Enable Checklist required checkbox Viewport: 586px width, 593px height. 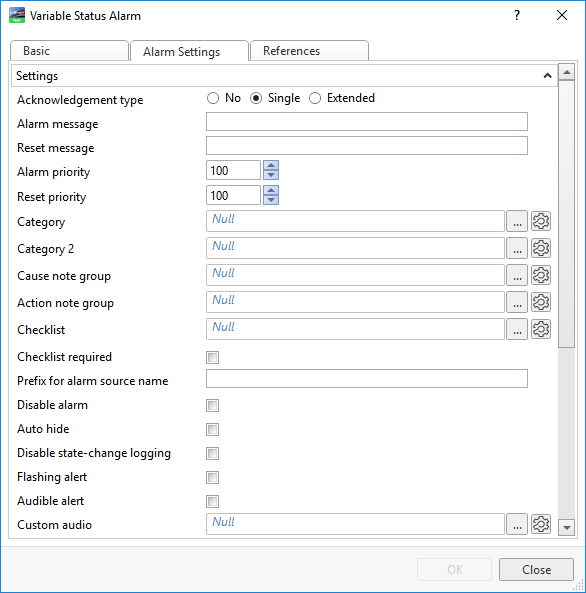(213, 357)
